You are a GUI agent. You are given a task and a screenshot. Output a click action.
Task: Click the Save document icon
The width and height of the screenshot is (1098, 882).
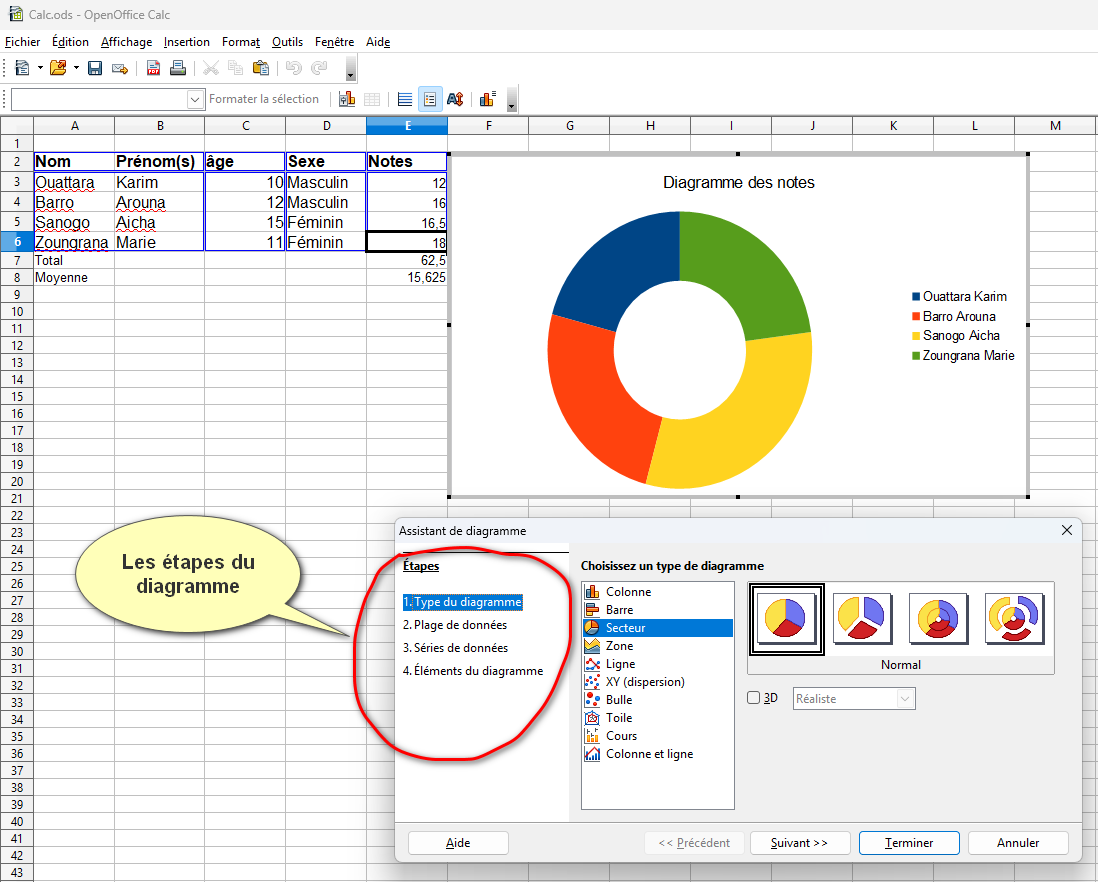click(x=95, y=68)
